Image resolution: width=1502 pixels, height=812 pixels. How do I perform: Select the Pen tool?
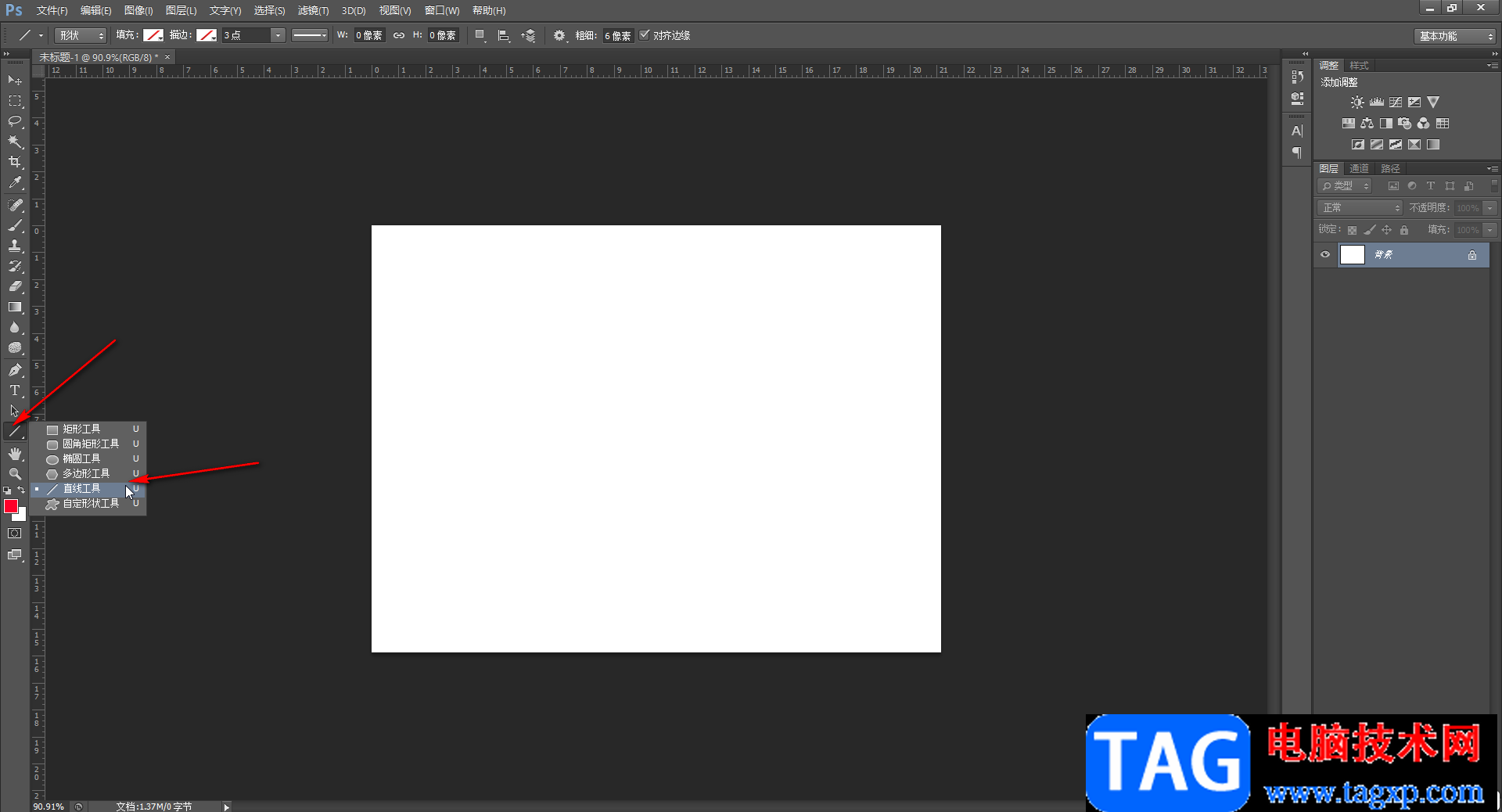coord(15,370)
